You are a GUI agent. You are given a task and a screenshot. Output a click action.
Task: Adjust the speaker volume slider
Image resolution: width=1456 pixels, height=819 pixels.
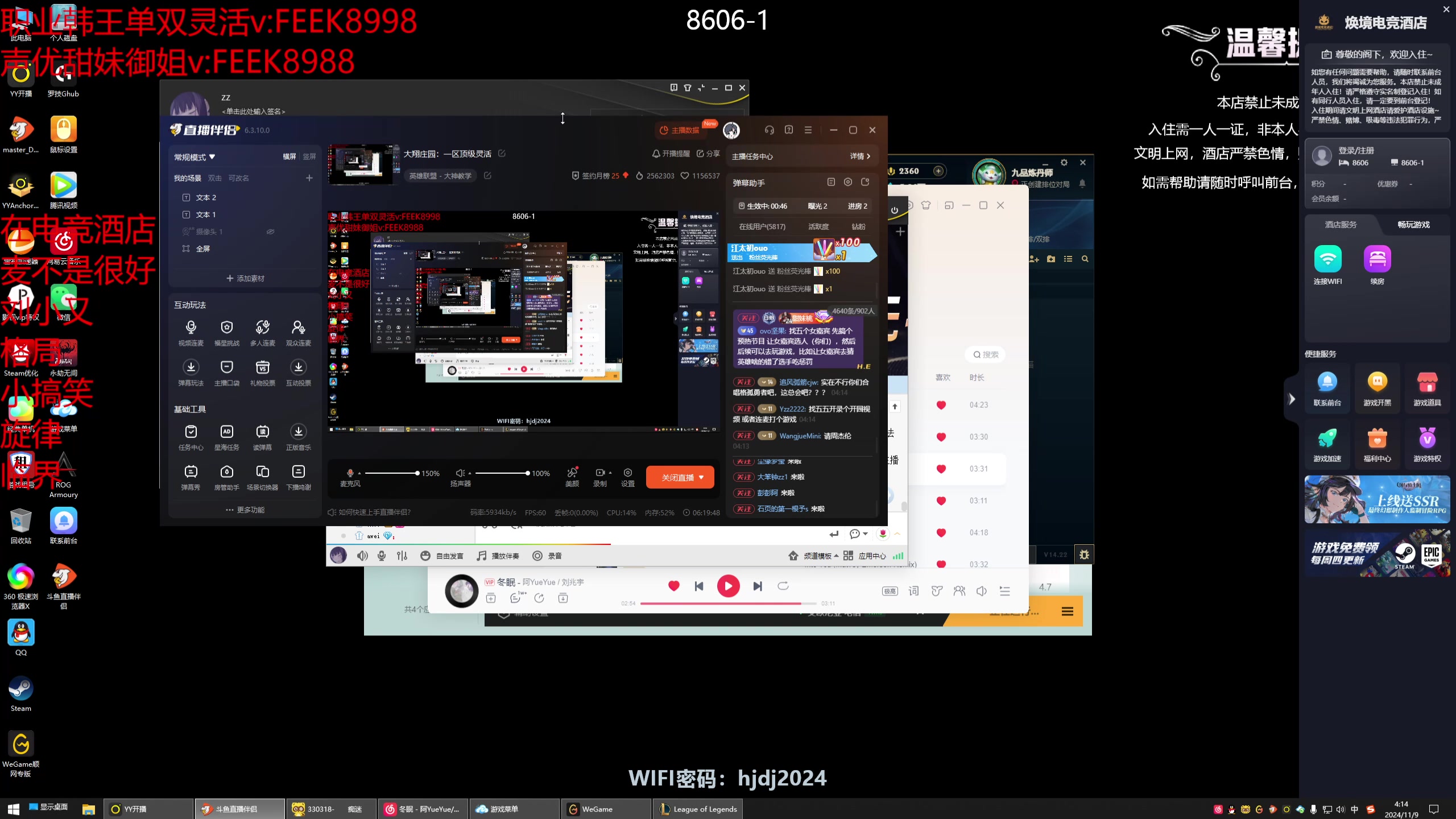coord(502,473)
